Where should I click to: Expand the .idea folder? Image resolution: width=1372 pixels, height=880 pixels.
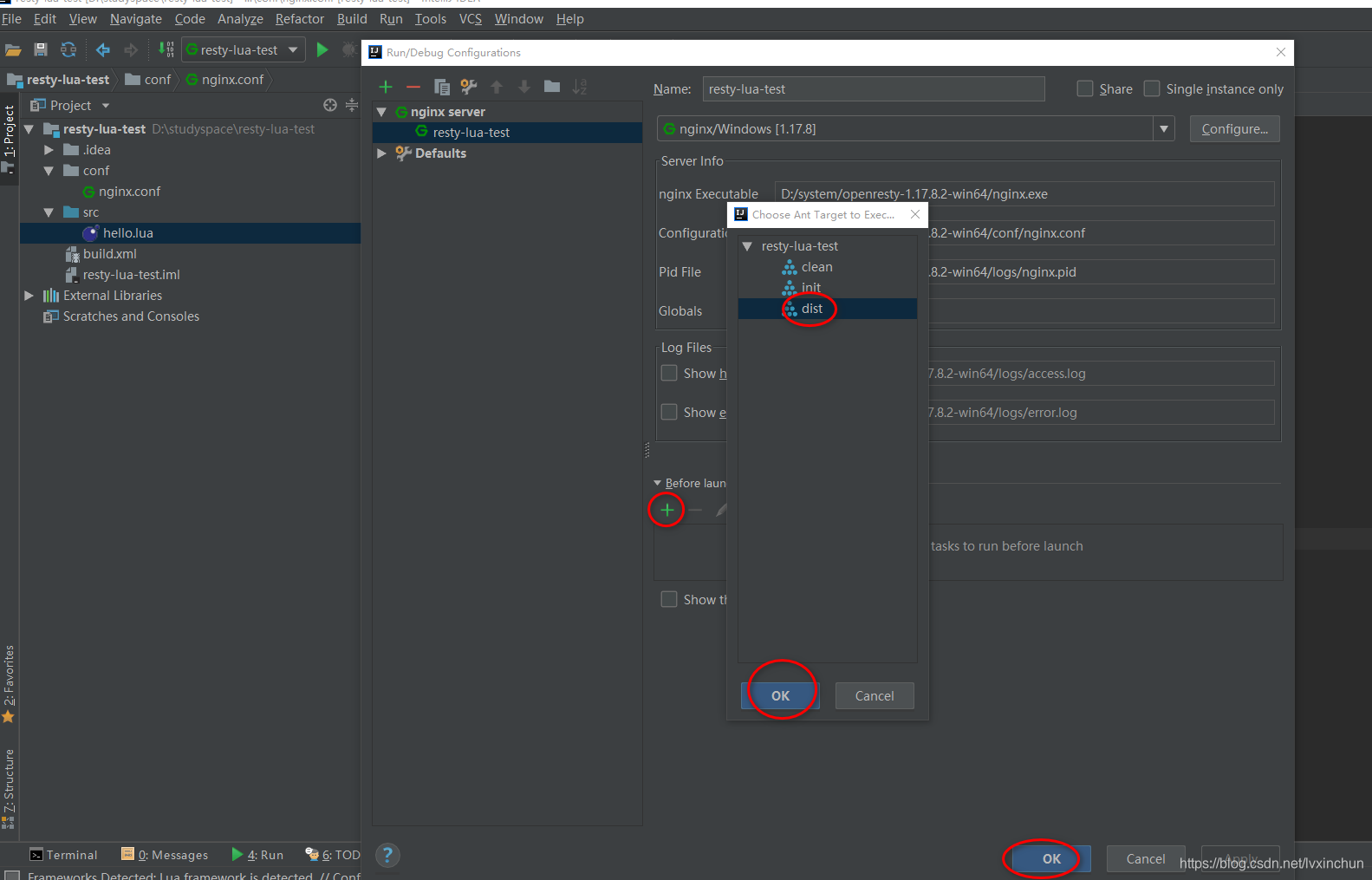tap(49, 150)
